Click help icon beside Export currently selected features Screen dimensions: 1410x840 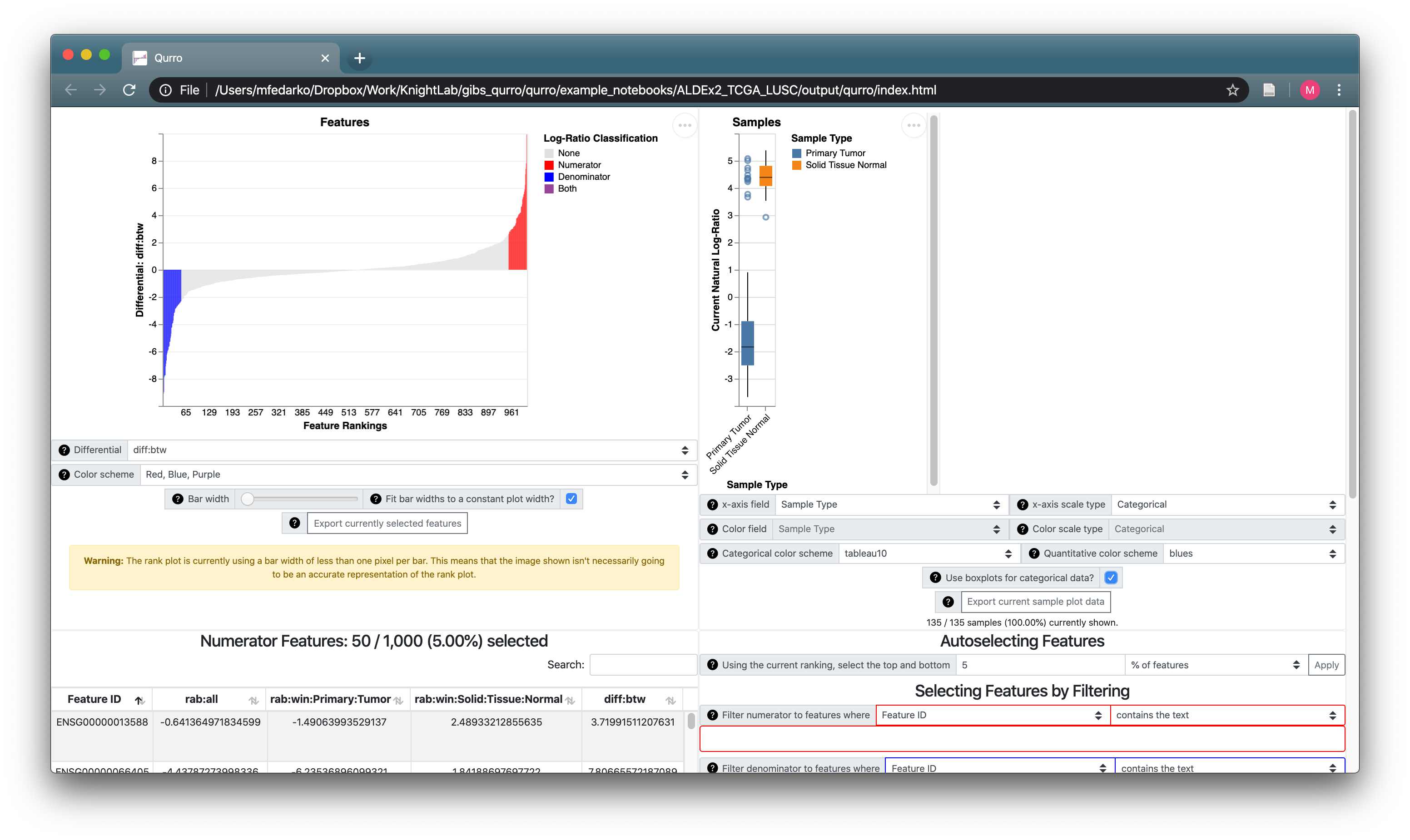[x=294, y=523]
